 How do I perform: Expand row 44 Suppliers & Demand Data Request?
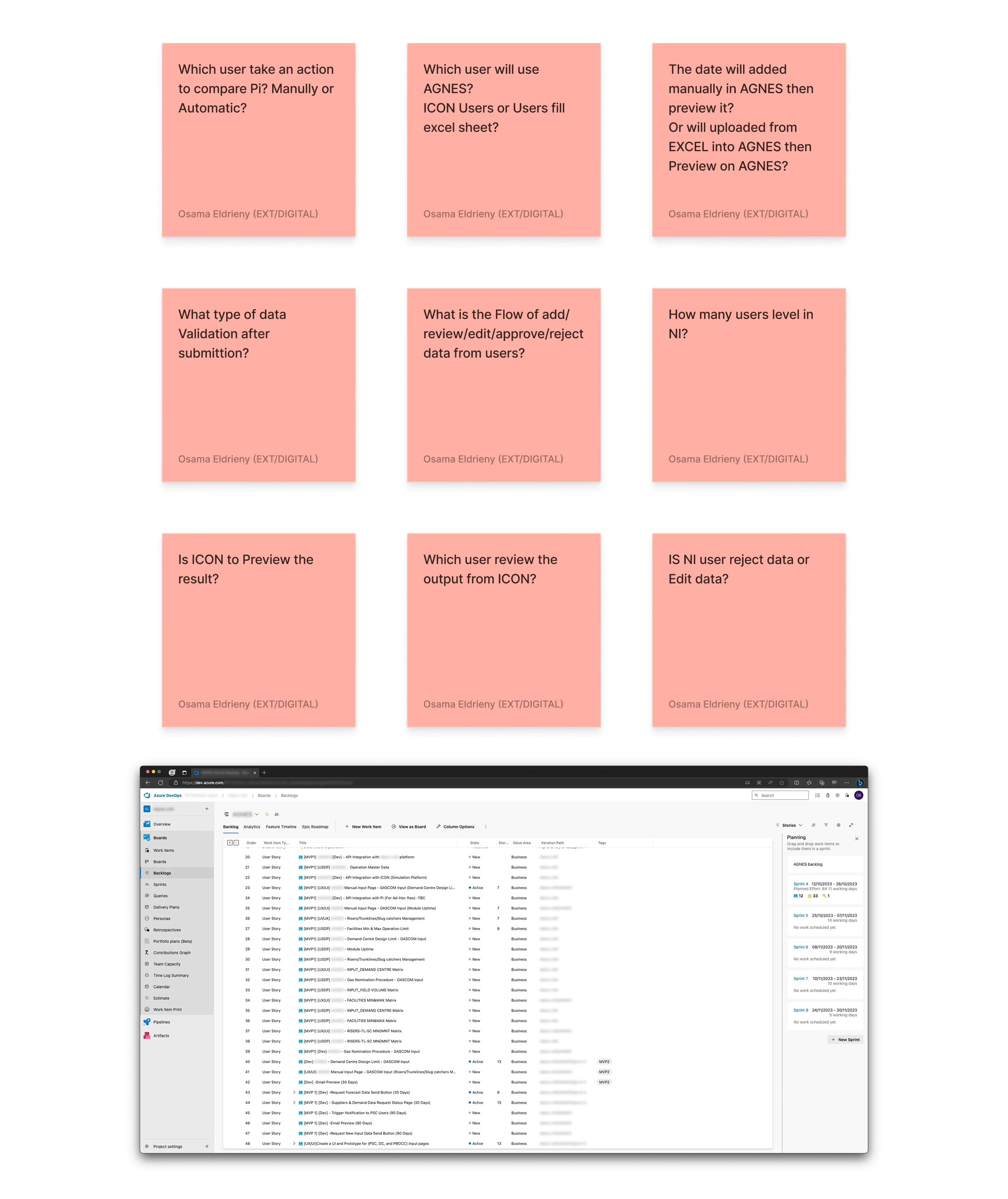pyautogui.click(x=294, y=1103)
